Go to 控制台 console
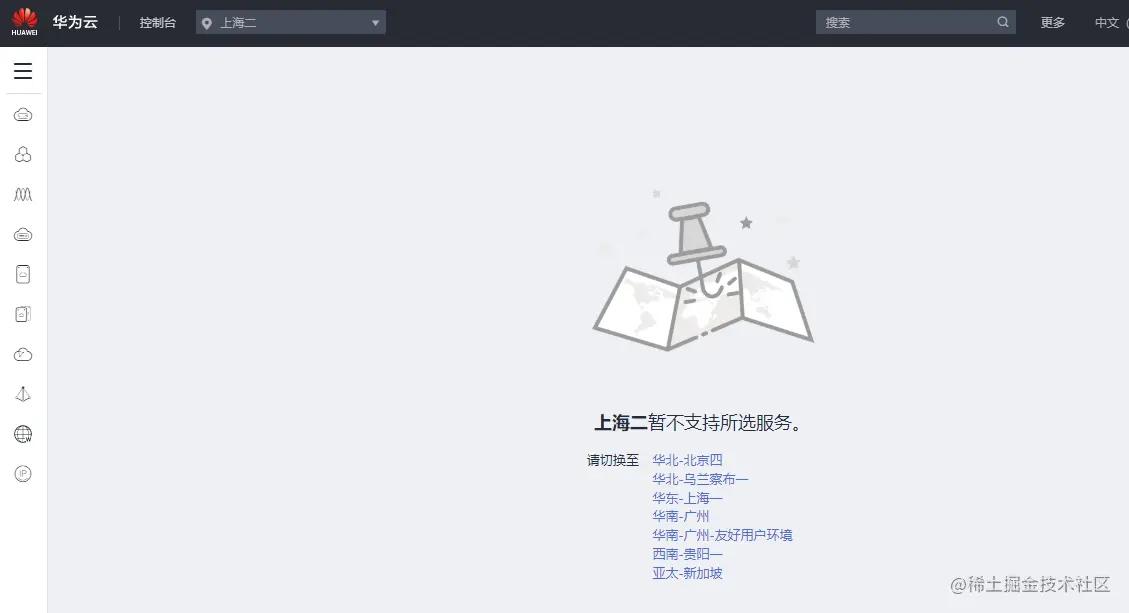Screen dimensions: 1129x613 (158, 23)
